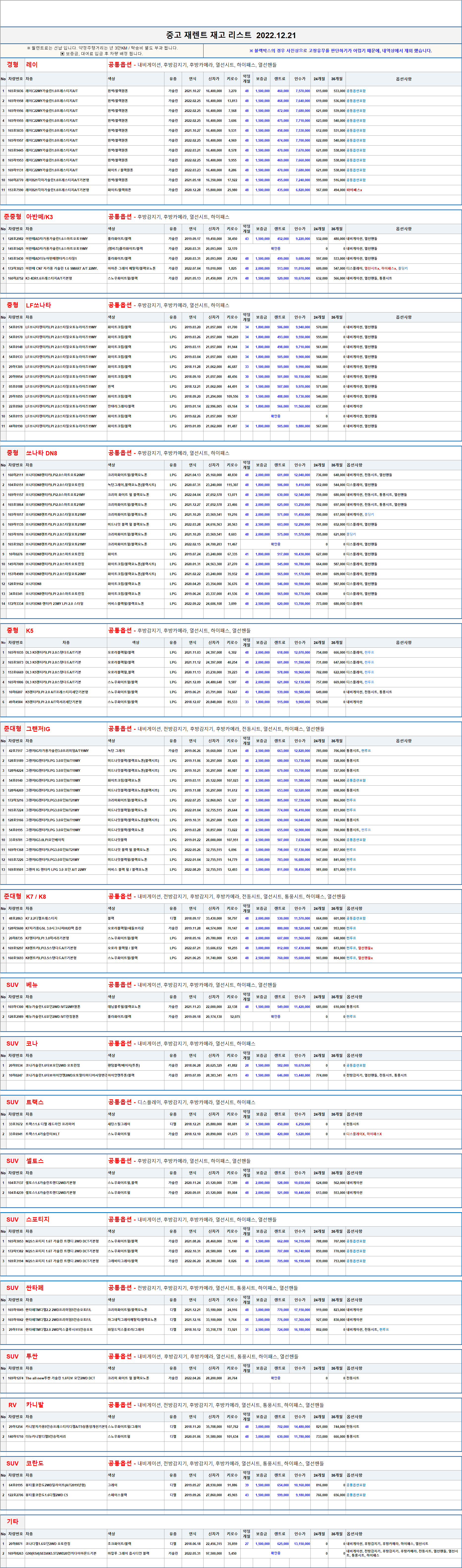Click the "경형" class label
This screenshot has height=1568, width=462.
tap(13, 65)
